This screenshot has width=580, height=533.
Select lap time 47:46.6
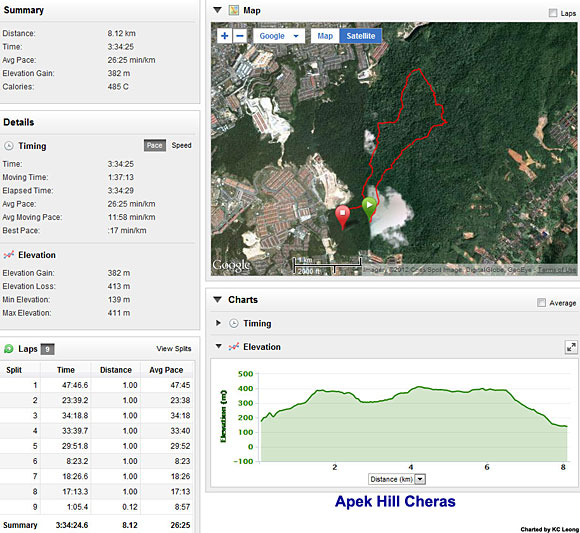click(75, 385)
